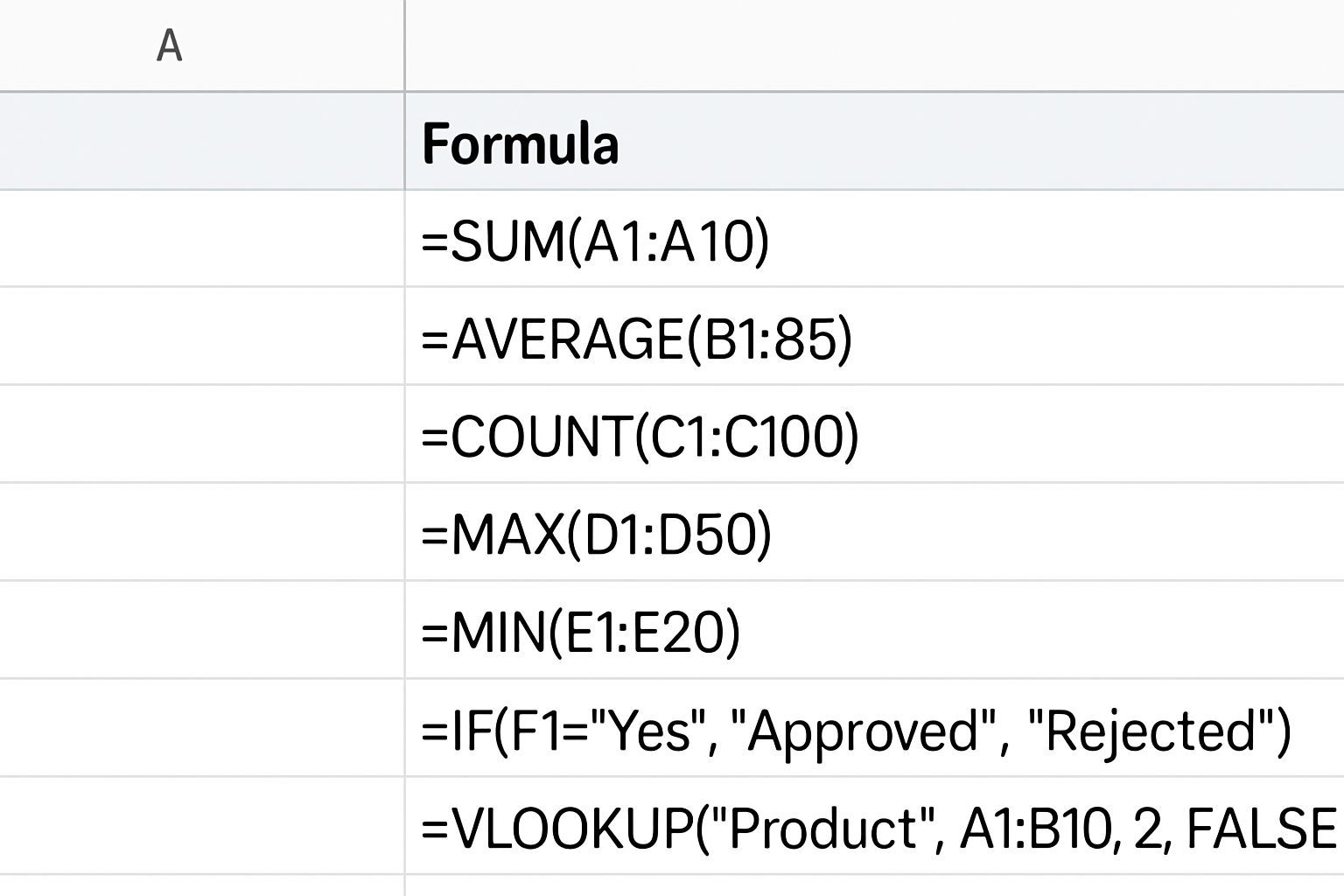
Task: Click the partially visible cell below VLOOKUP formula
Action: pyautogui.click(x=873, y=885)
